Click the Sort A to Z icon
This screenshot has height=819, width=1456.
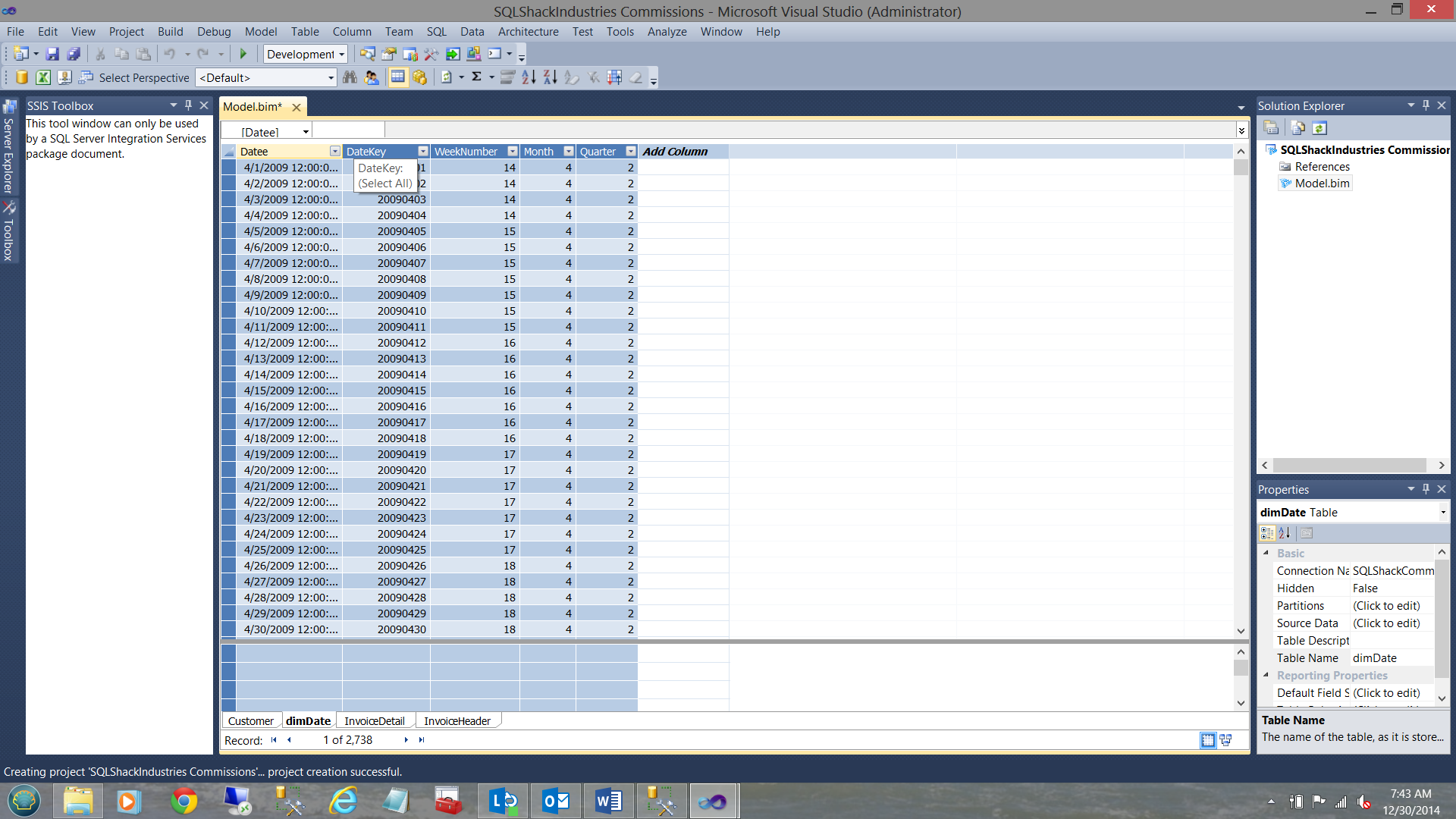529,77
